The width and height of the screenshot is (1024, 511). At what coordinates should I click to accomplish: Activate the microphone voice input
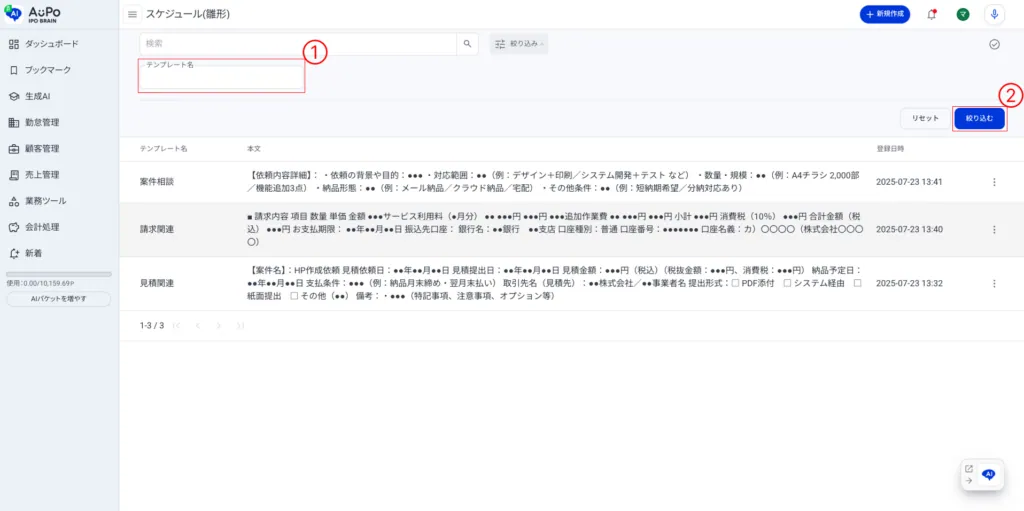994,14
